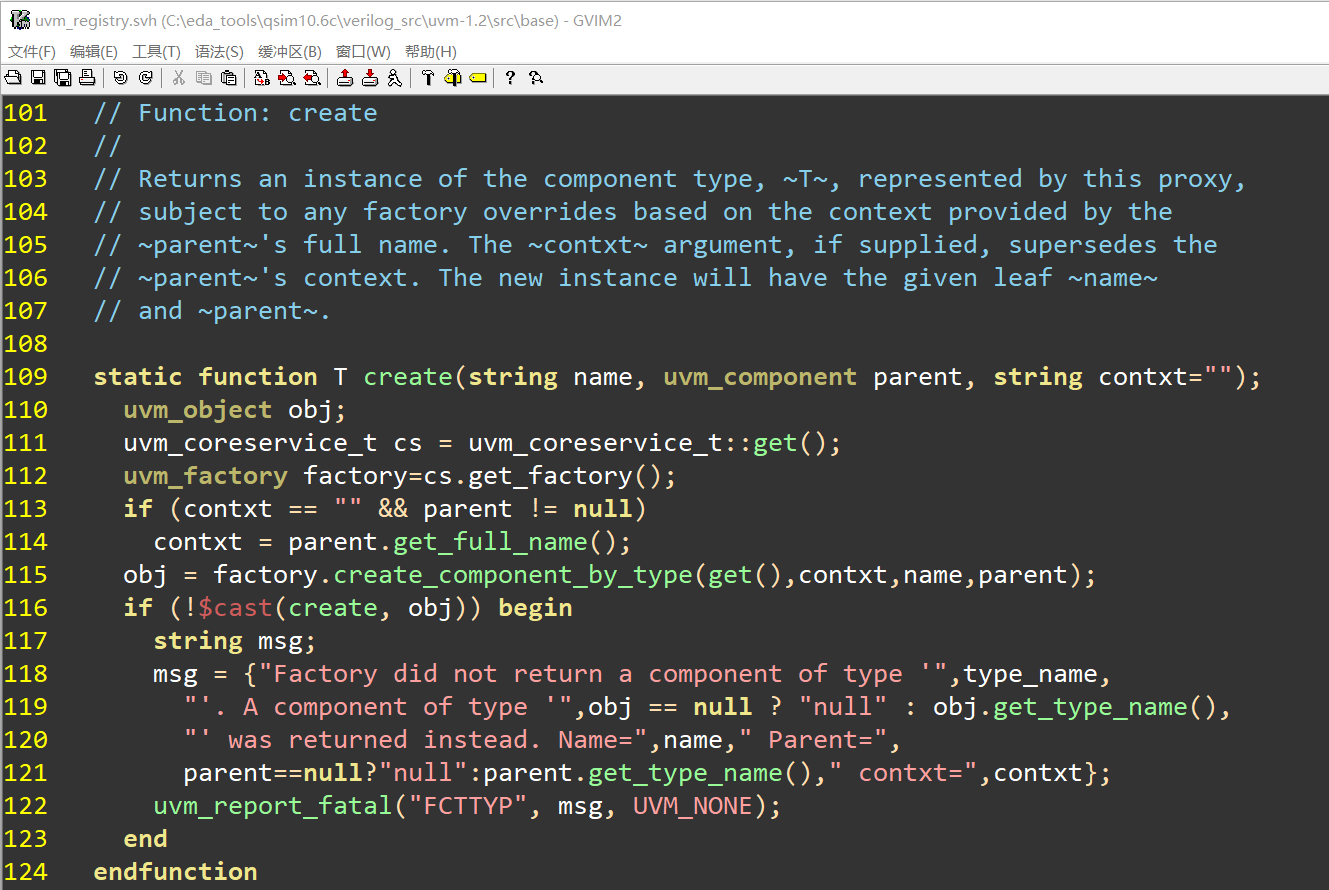Click "obj.get_type_name()" on line 119
This screenshot has height=890, width=1329.
1075,707
